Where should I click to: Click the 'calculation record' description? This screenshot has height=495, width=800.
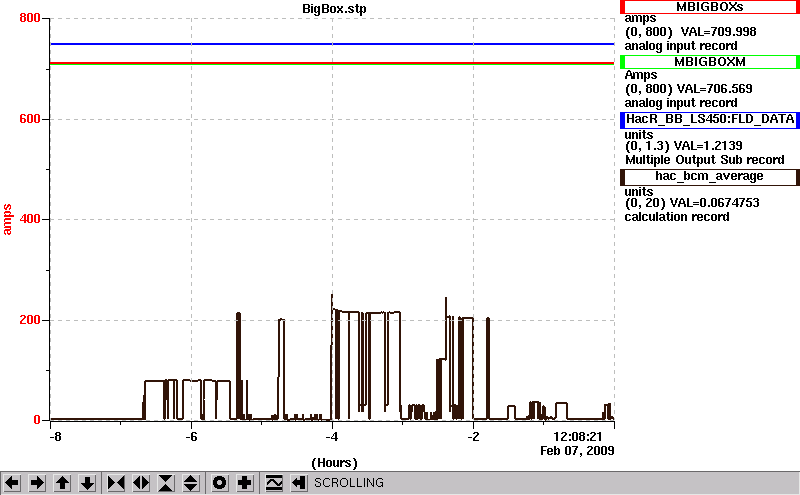(677, 217)
